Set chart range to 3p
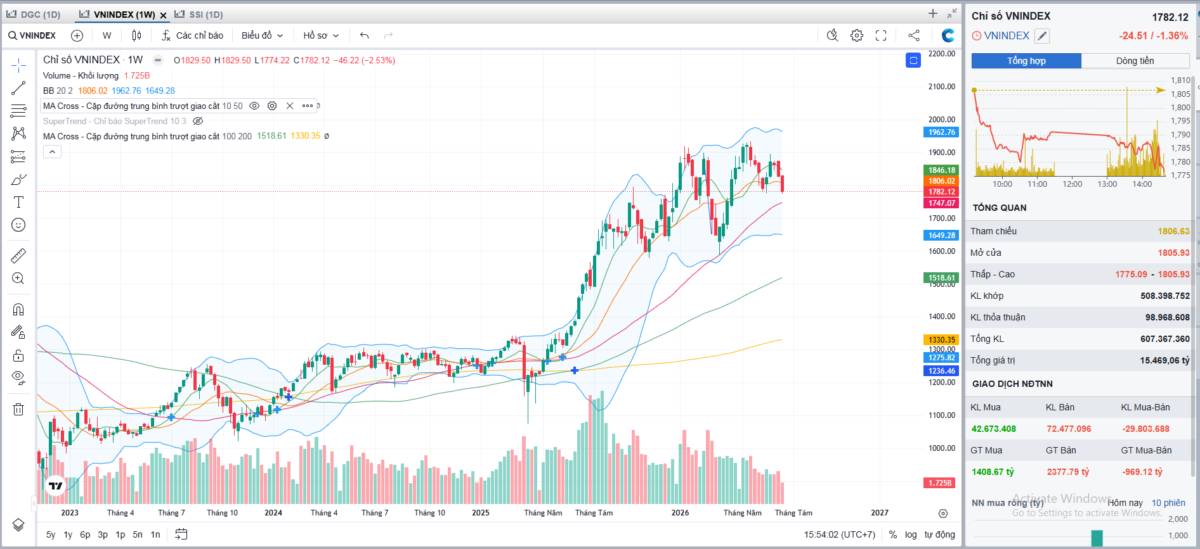Viewport: 1200px width, 549px height. point(102,535)
